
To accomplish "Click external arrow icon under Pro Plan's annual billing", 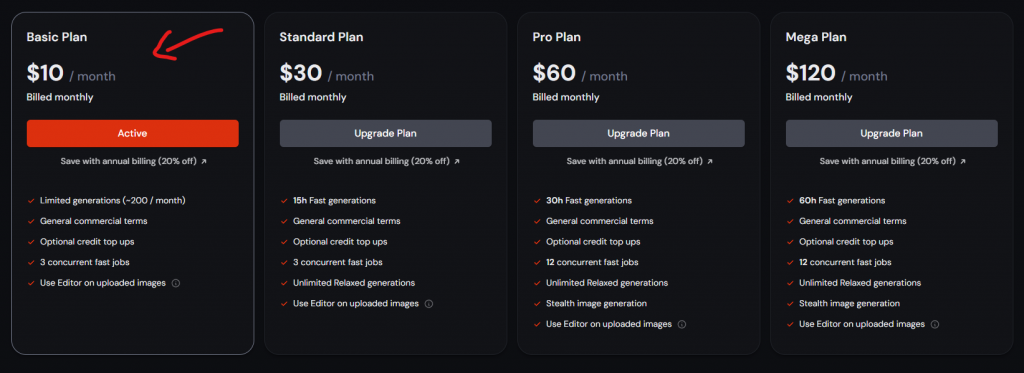I will coord(710,161).
